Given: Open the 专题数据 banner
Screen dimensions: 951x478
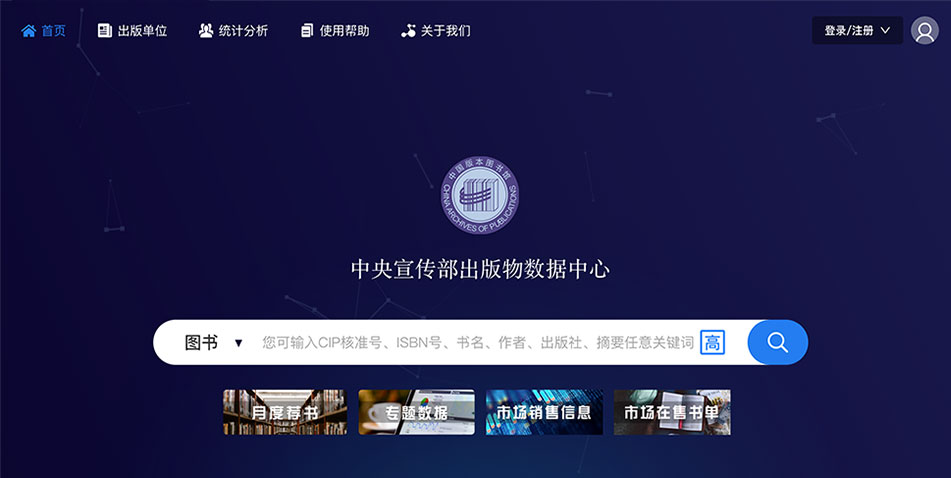Looking at the screenshot, I should [x=417, y=412].
